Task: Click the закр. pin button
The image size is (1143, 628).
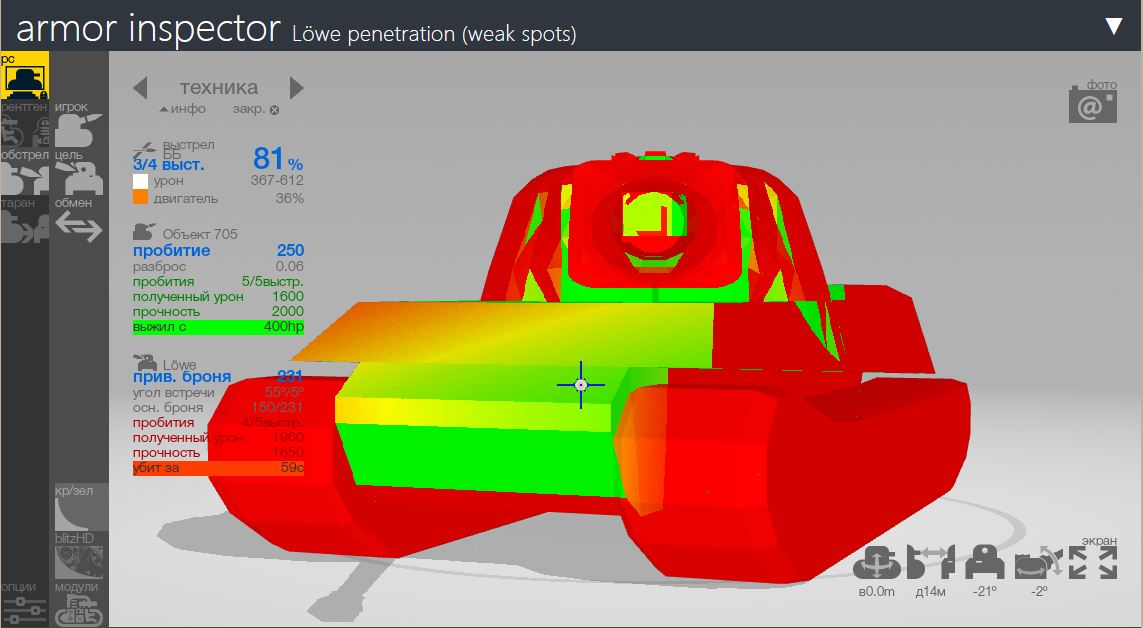Action: click(256, 109)
